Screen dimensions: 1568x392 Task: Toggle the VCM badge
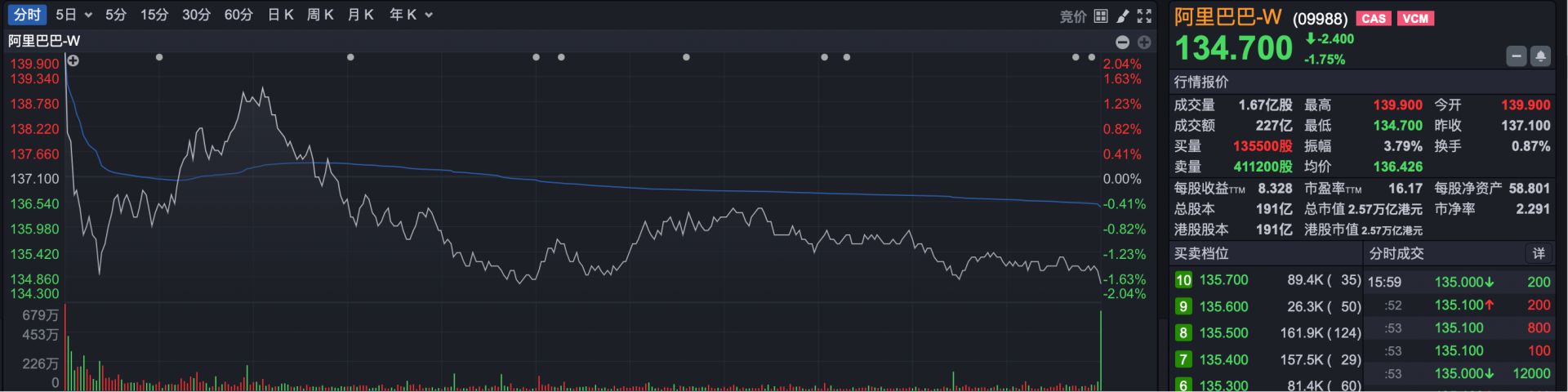click(x=1415, y=18)
